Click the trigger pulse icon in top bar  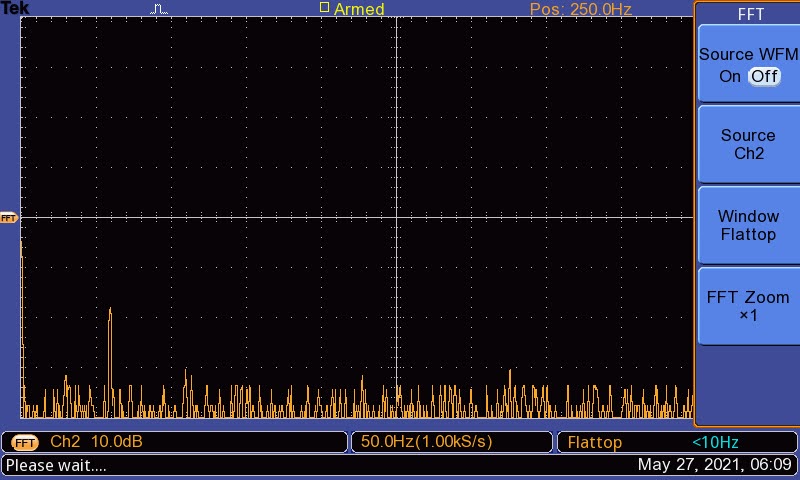coord(160,9)
